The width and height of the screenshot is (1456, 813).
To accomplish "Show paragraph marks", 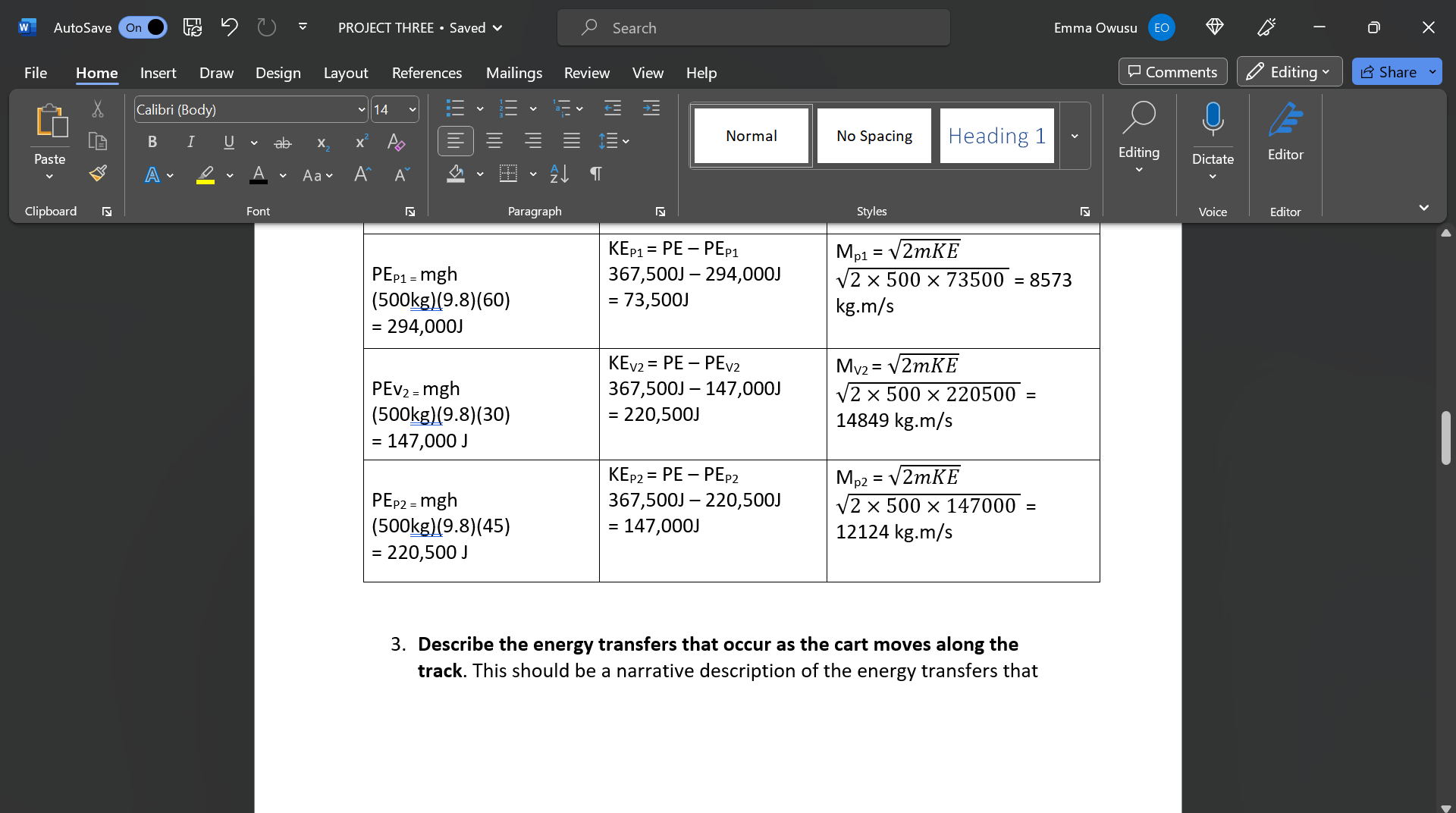I will (x=596, y=174).
